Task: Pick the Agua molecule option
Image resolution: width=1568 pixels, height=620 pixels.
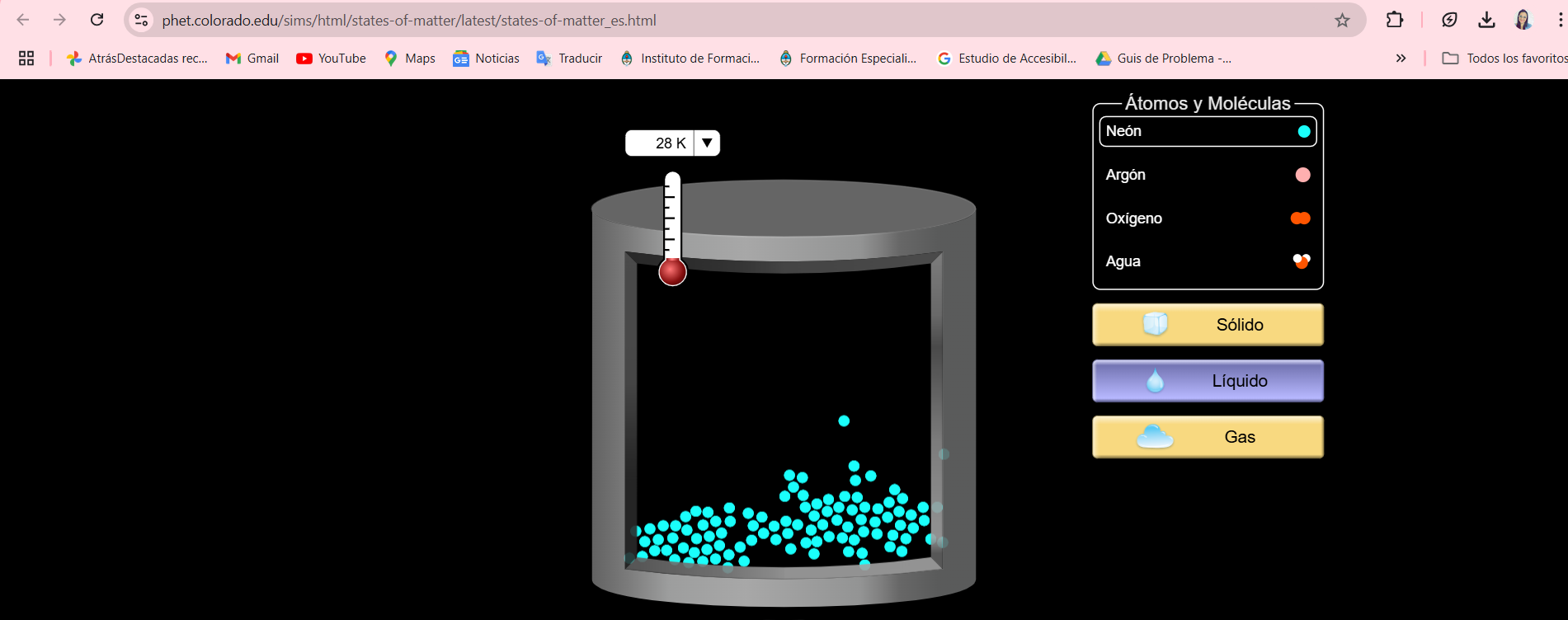Action: (x=1207, y=261)
